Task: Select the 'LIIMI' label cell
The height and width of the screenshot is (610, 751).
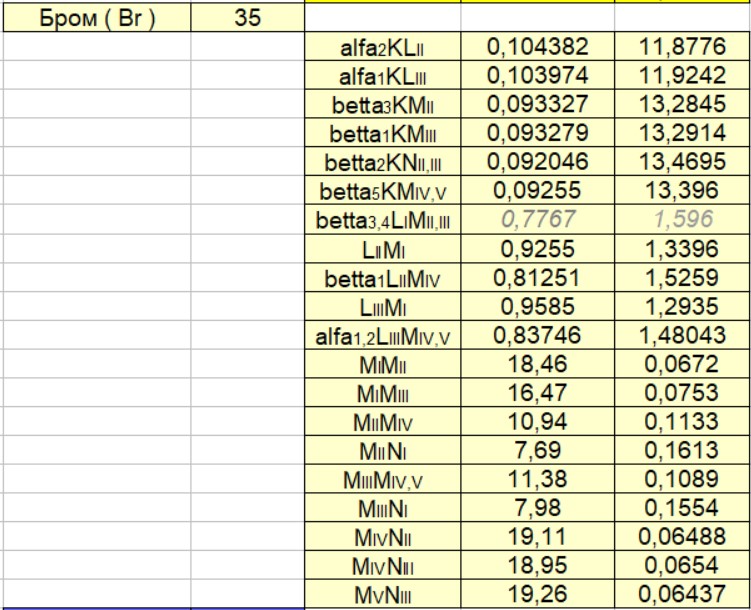Action: (383, 249)
